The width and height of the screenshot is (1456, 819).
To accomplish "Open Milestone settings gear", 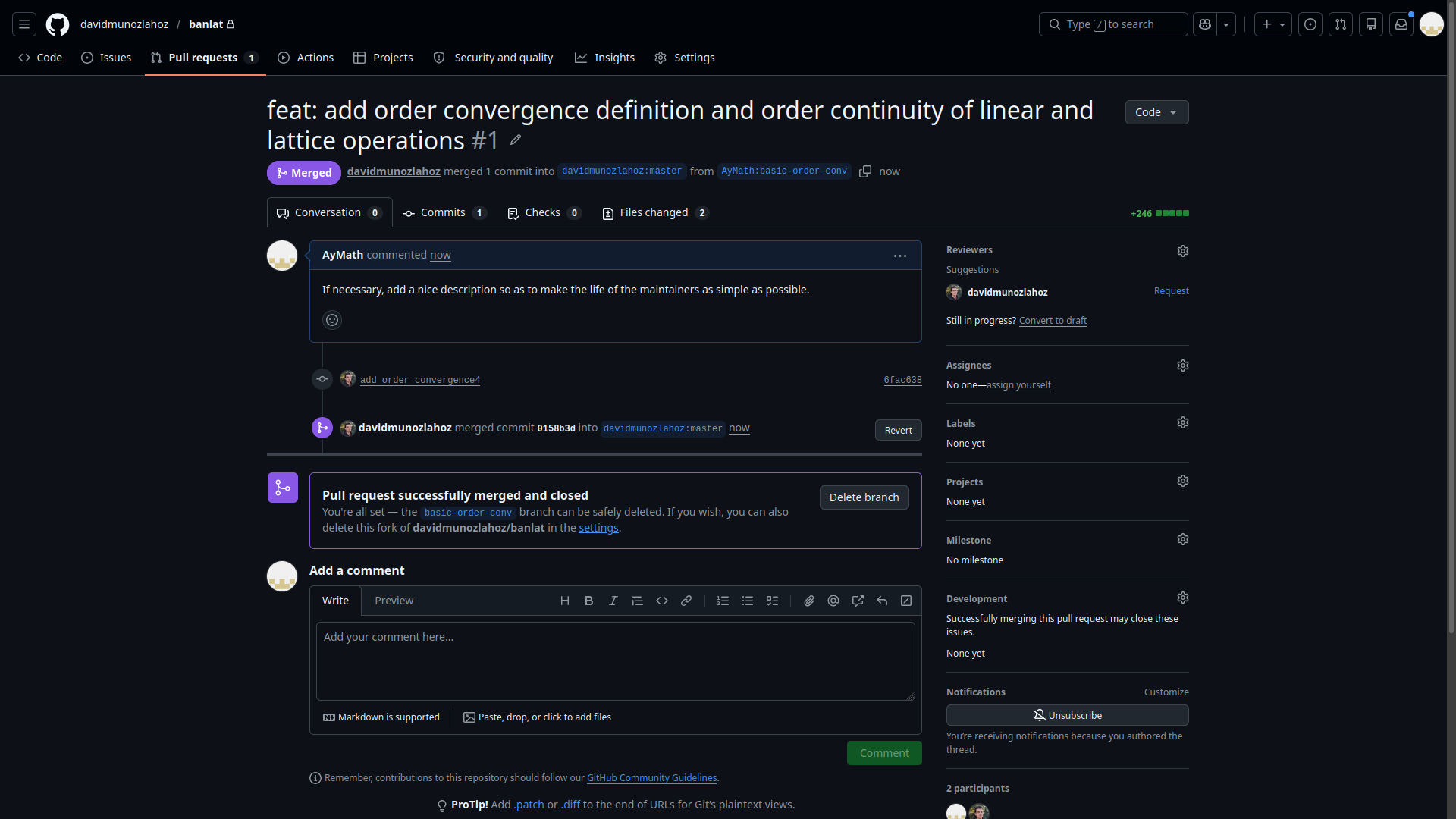I will (1183, 539).
